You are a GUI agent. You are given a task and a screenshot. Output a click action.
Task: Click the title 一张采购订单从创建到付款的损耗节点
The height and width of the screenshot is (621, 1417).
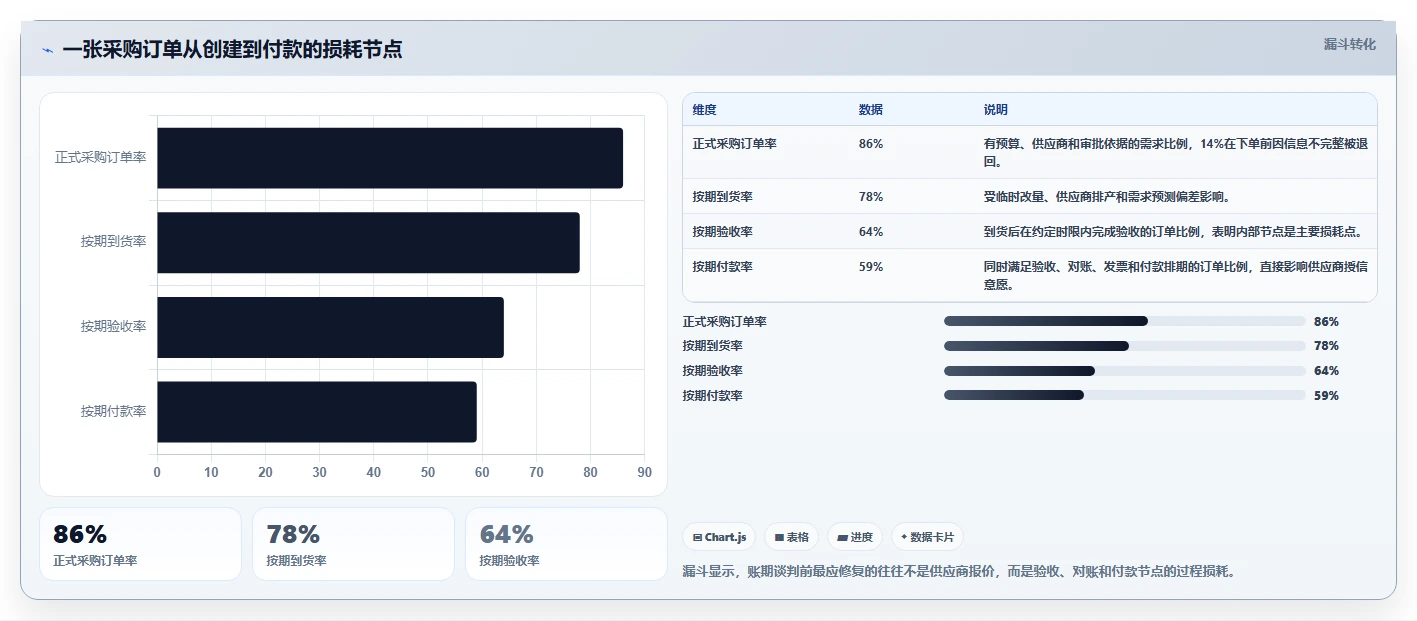pos(232,49)
